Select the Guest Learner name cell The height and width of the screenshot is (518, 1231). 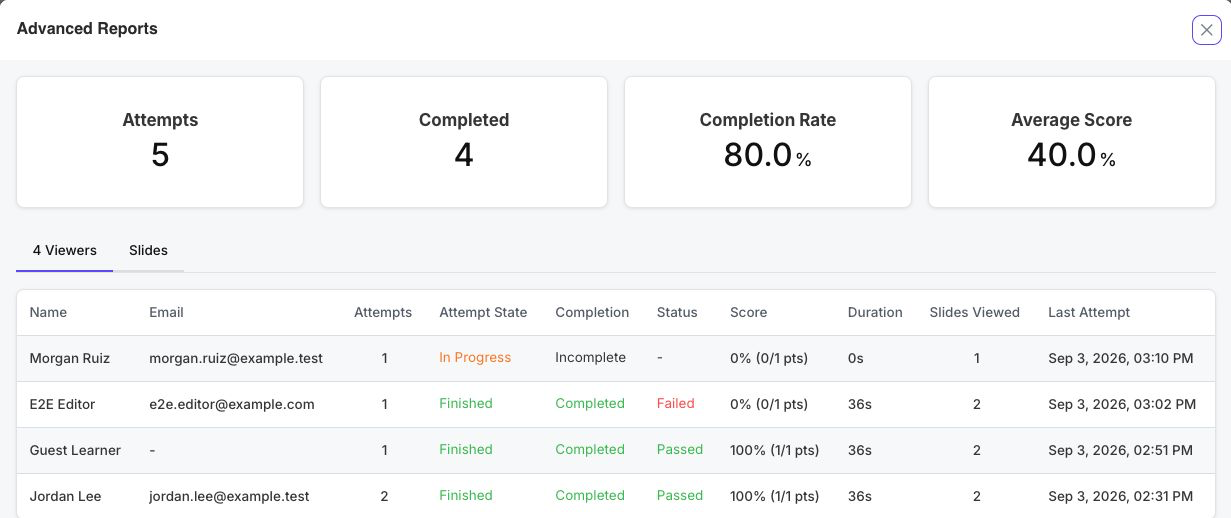point(75,450)
